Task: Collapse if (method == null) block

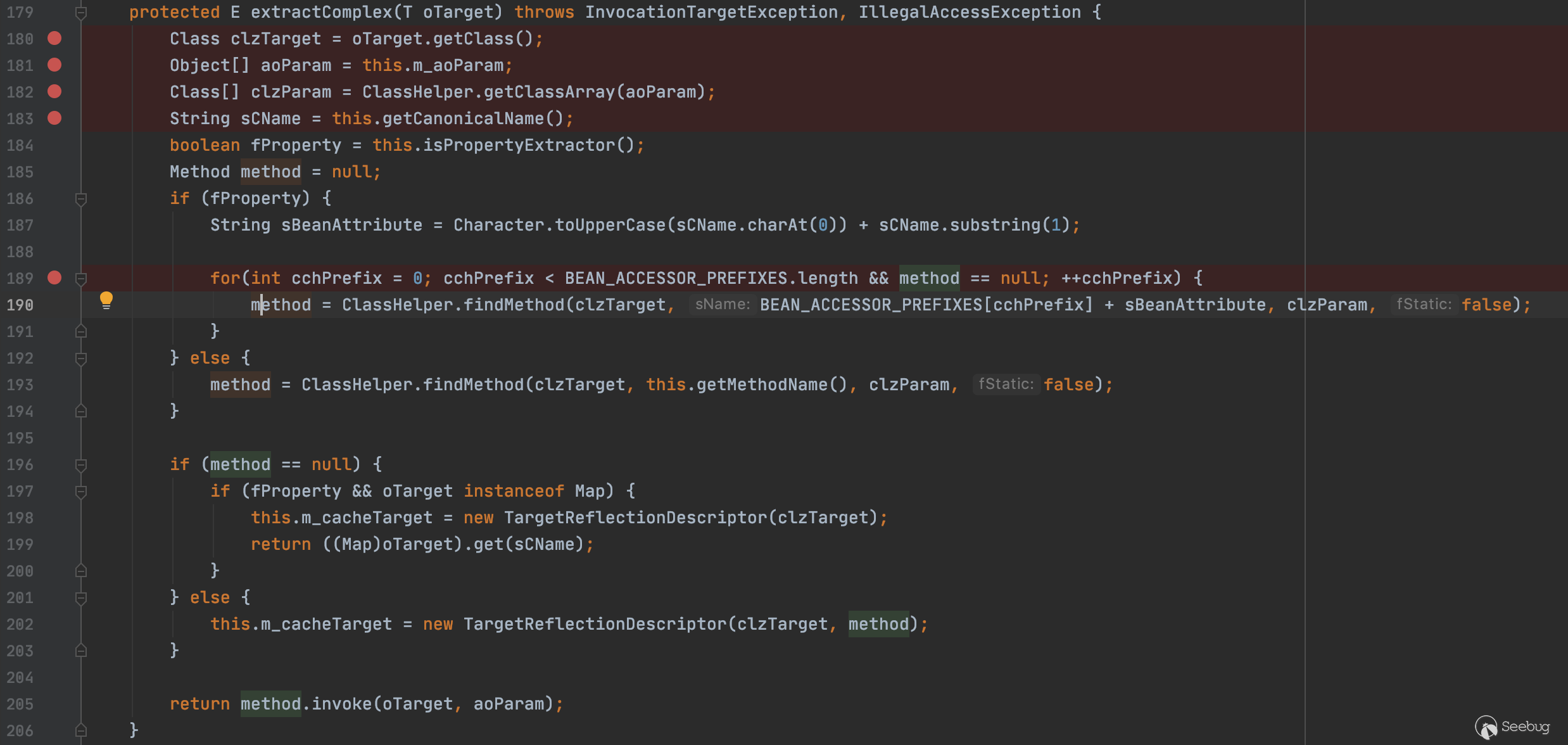Action: coord(81,465)
